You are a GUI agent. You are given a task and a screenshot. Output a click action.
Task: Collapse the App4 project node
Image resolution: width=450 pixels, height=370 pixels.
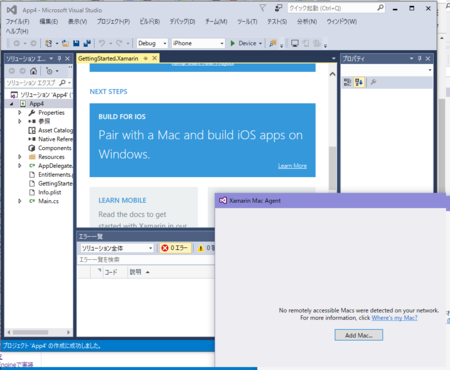pyautogui.click(x=12, y=104)
